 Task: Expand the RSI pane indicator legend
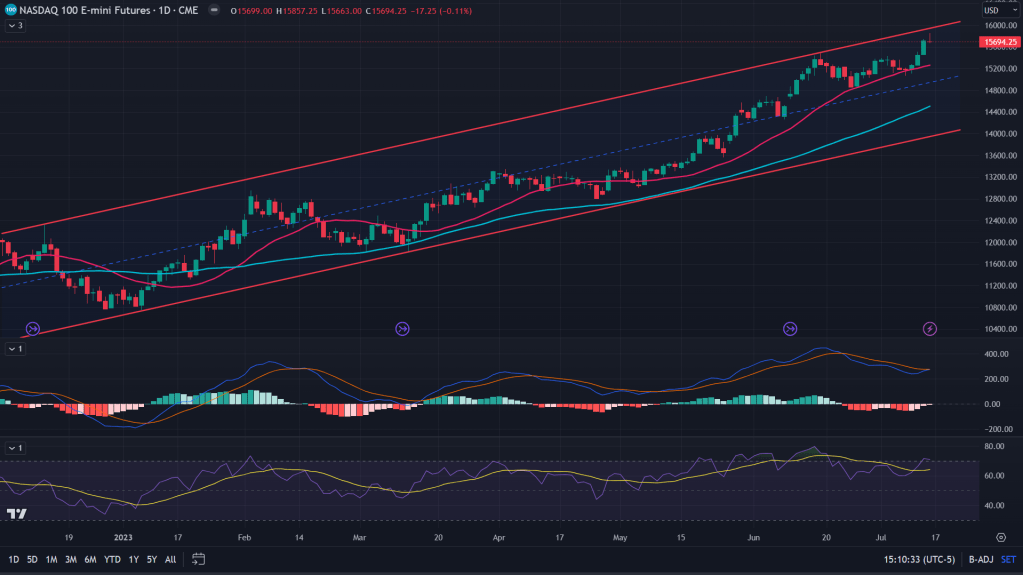pyautogui.click(x=15, y=447)
